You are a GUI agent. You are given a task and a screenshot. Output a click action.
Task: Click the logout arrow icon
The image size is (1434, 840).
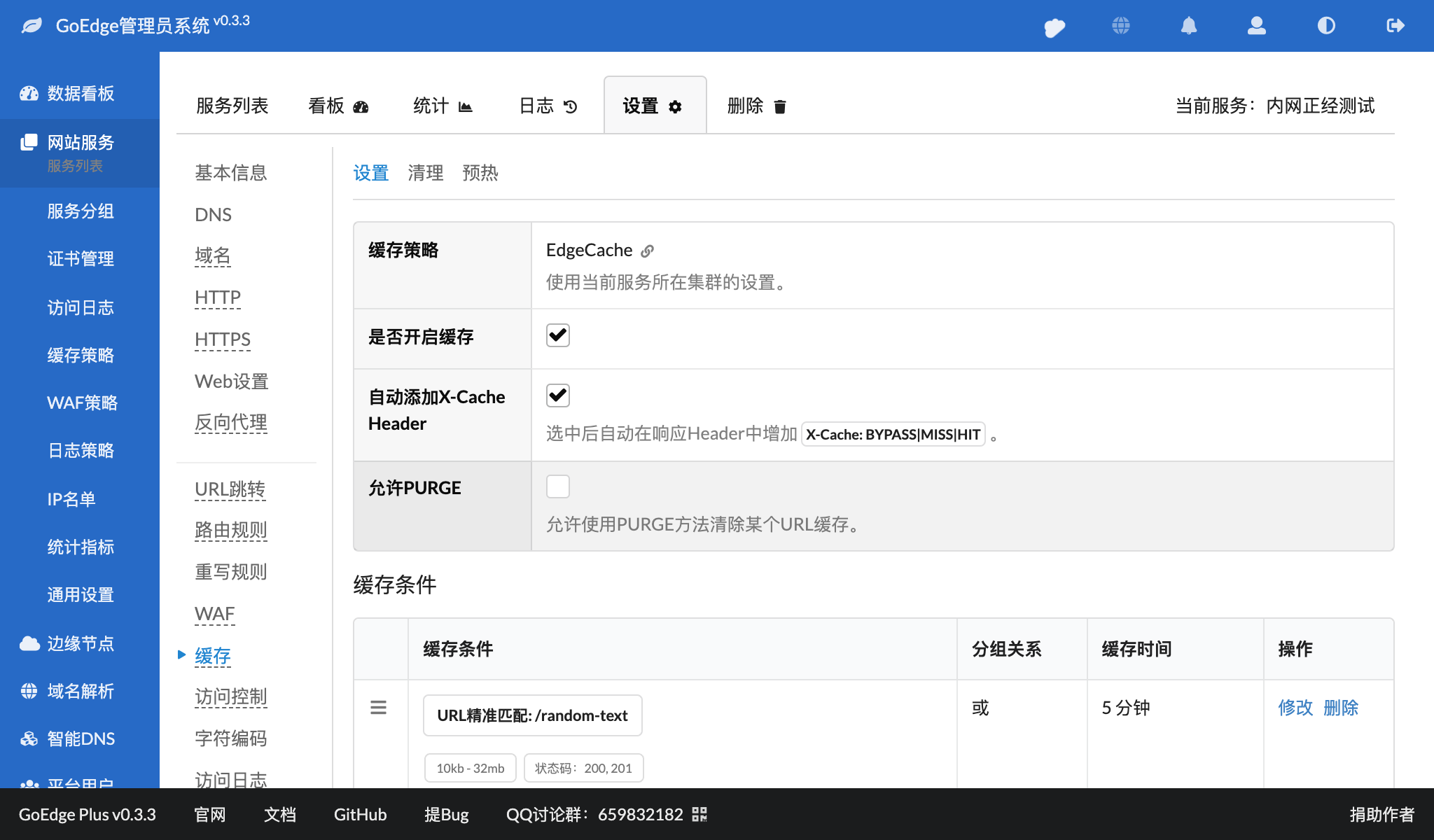tap(1395, 26)
